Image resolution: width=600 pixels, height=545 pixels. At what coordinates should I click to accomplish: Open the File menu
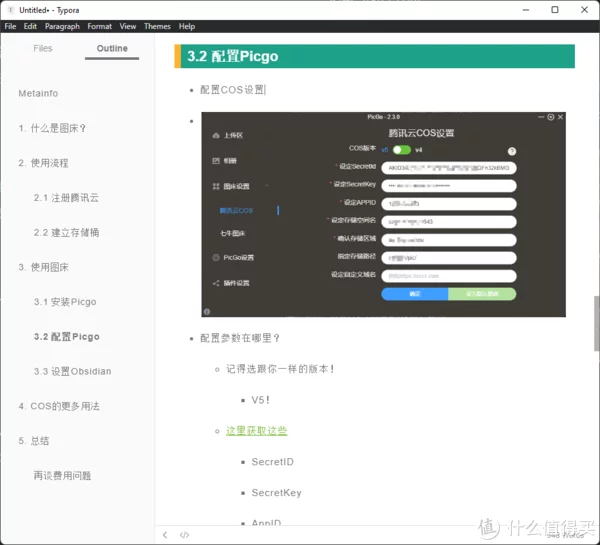click(10, 26)
